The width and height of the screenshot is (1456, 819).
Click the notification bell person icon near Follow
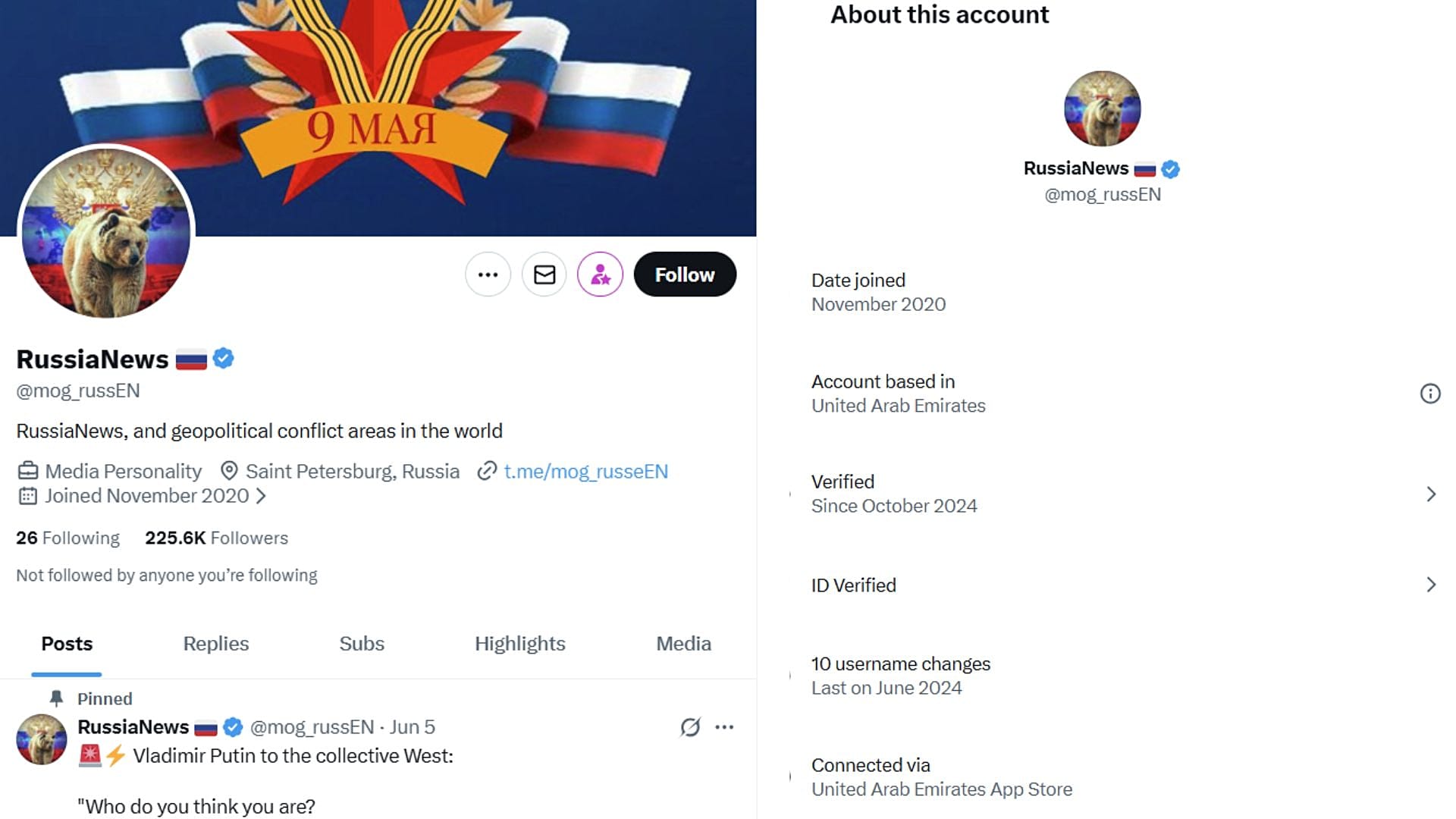pos(600,275)
